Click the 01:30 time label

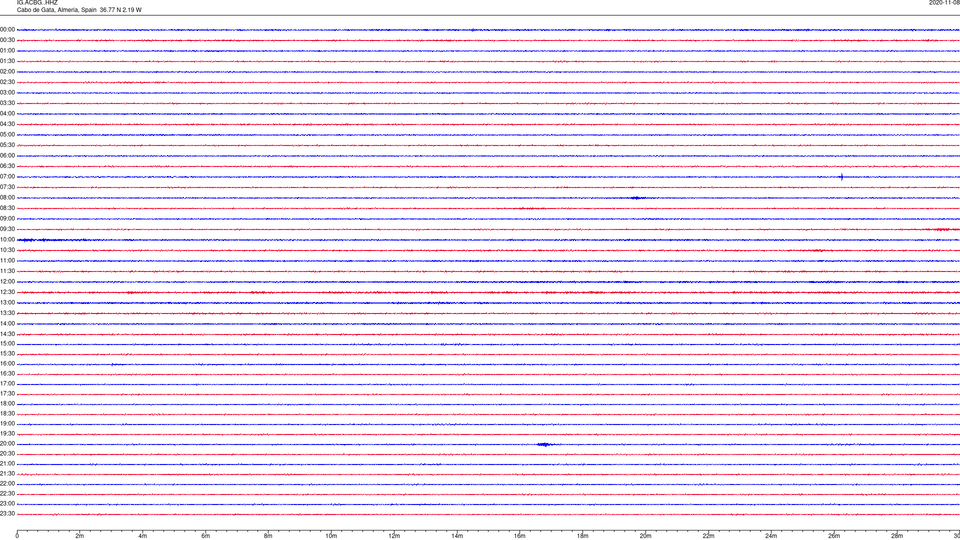click(7, 61)
